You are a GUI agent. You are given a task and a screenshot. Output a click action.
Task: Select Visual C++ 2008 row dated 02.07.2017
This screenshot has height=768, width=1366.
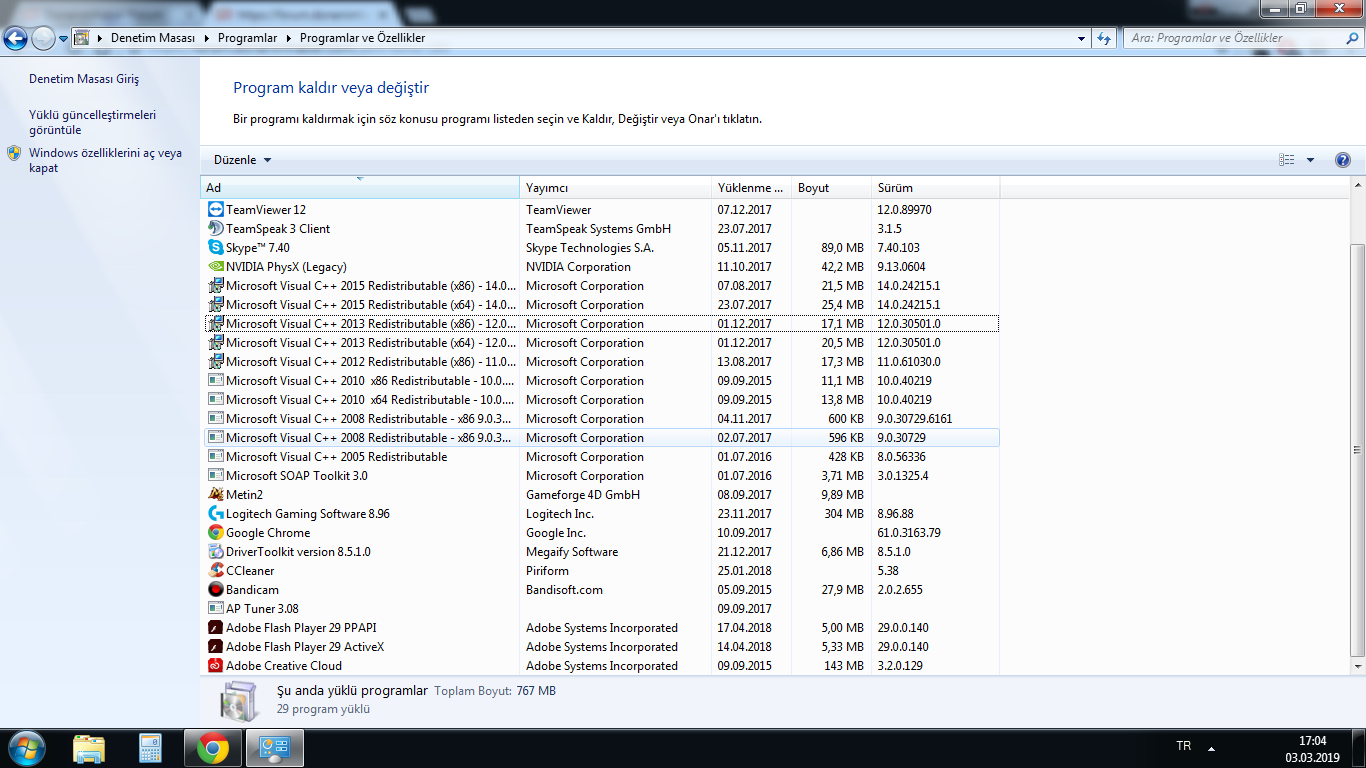pyautogui.click(x=602, y=438)
